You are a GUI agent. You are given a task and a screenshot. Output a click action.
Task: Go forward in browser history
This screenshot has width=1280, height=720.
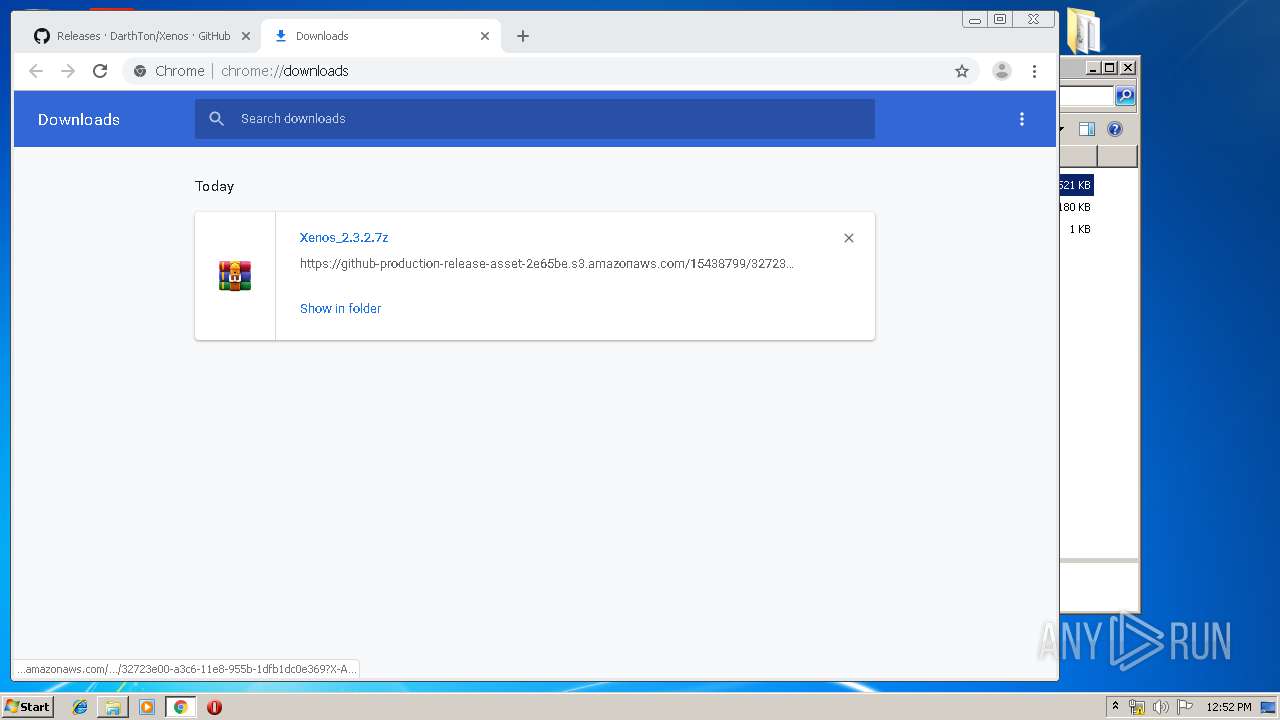[68, 71]
